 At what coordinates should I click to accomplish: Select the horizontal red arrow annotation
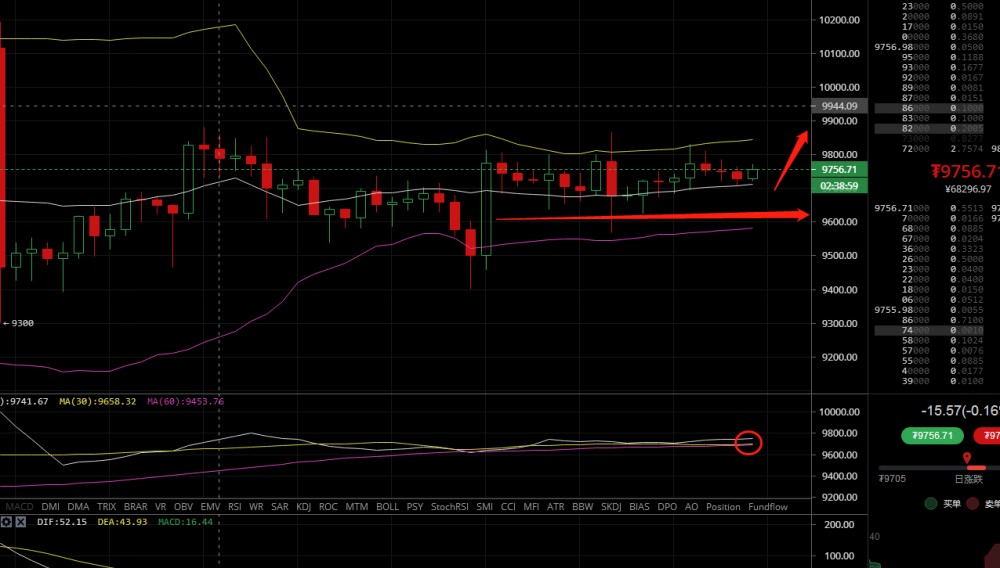point(650,216)
